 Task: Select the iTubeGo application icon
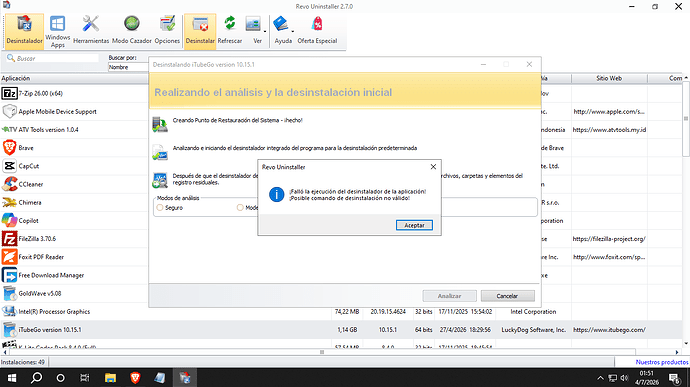(9, 329)
